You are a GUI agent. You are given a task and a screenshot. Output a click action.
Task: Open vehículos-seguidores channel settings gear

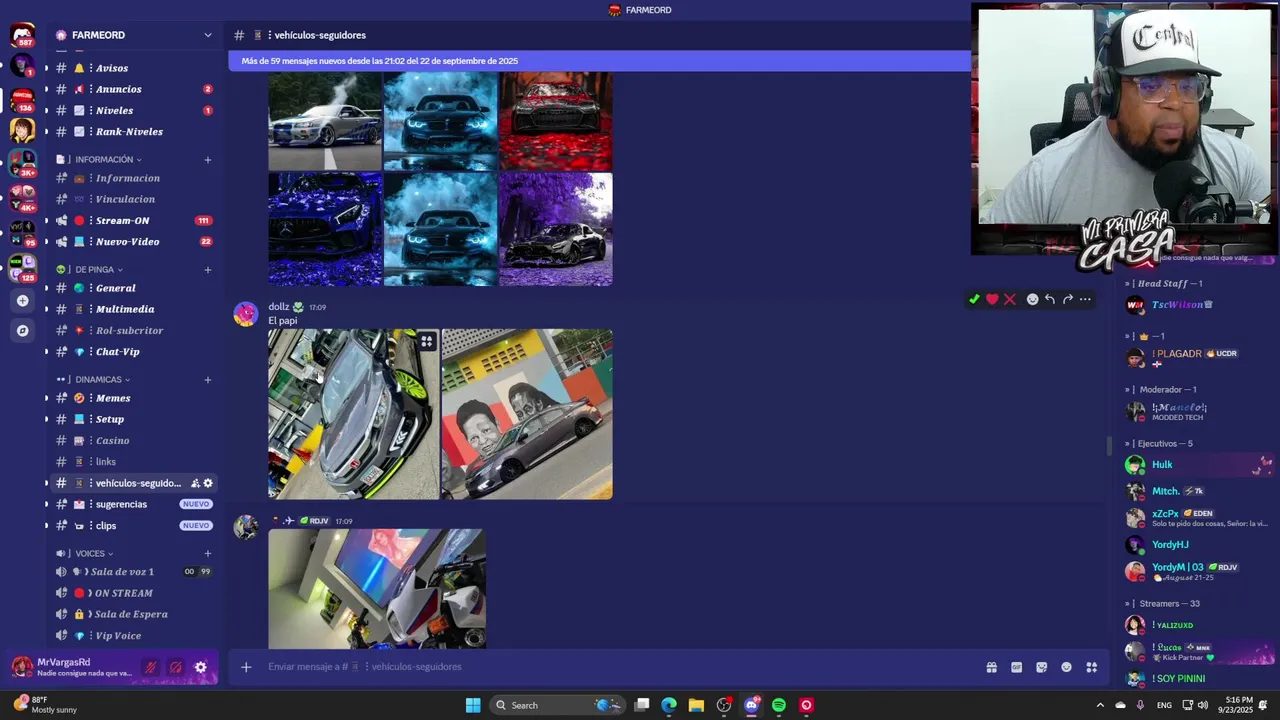pos(208,483)
